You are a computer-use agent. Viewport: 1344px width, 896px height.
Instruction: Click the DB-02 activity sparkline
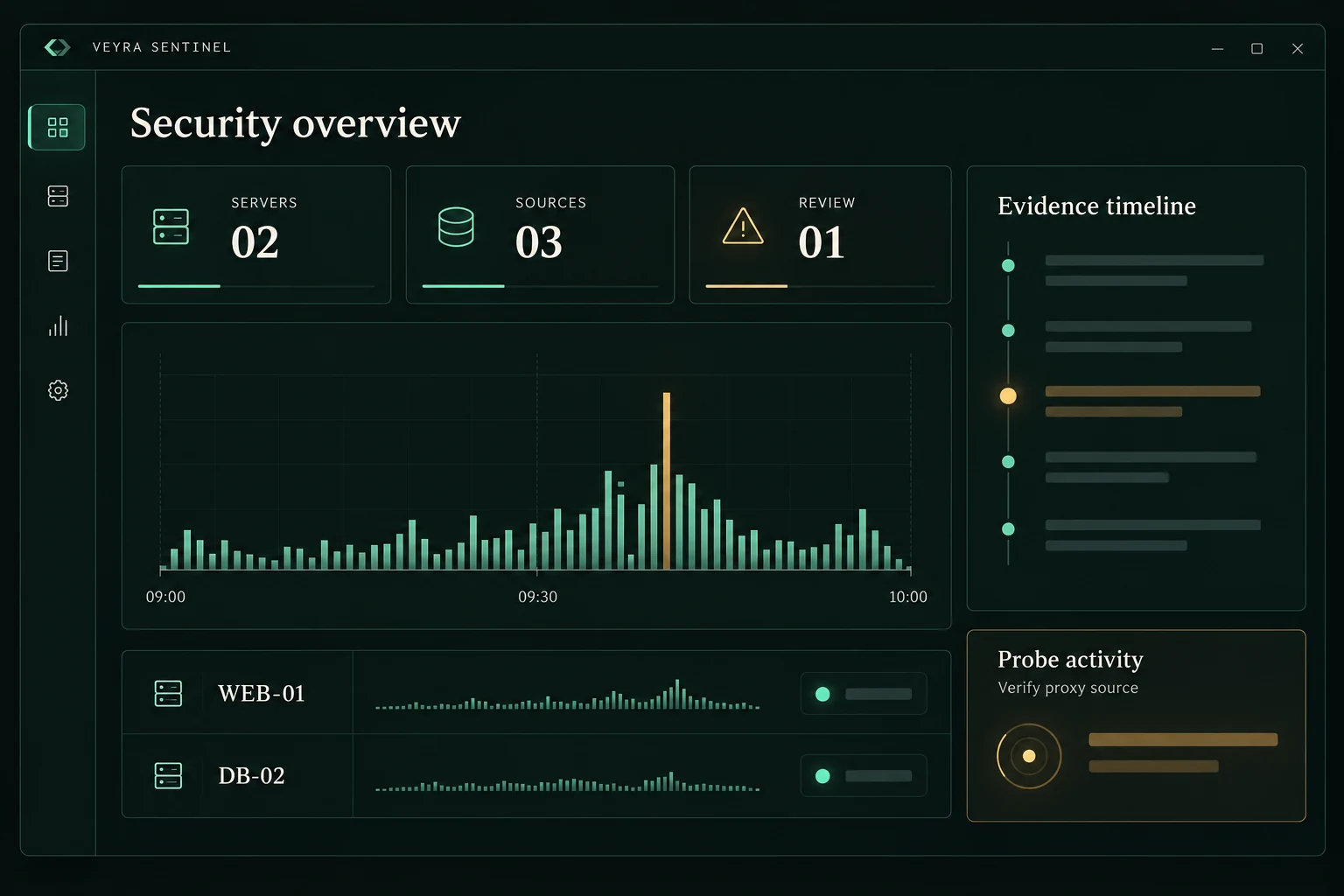[x=568, y=781]
